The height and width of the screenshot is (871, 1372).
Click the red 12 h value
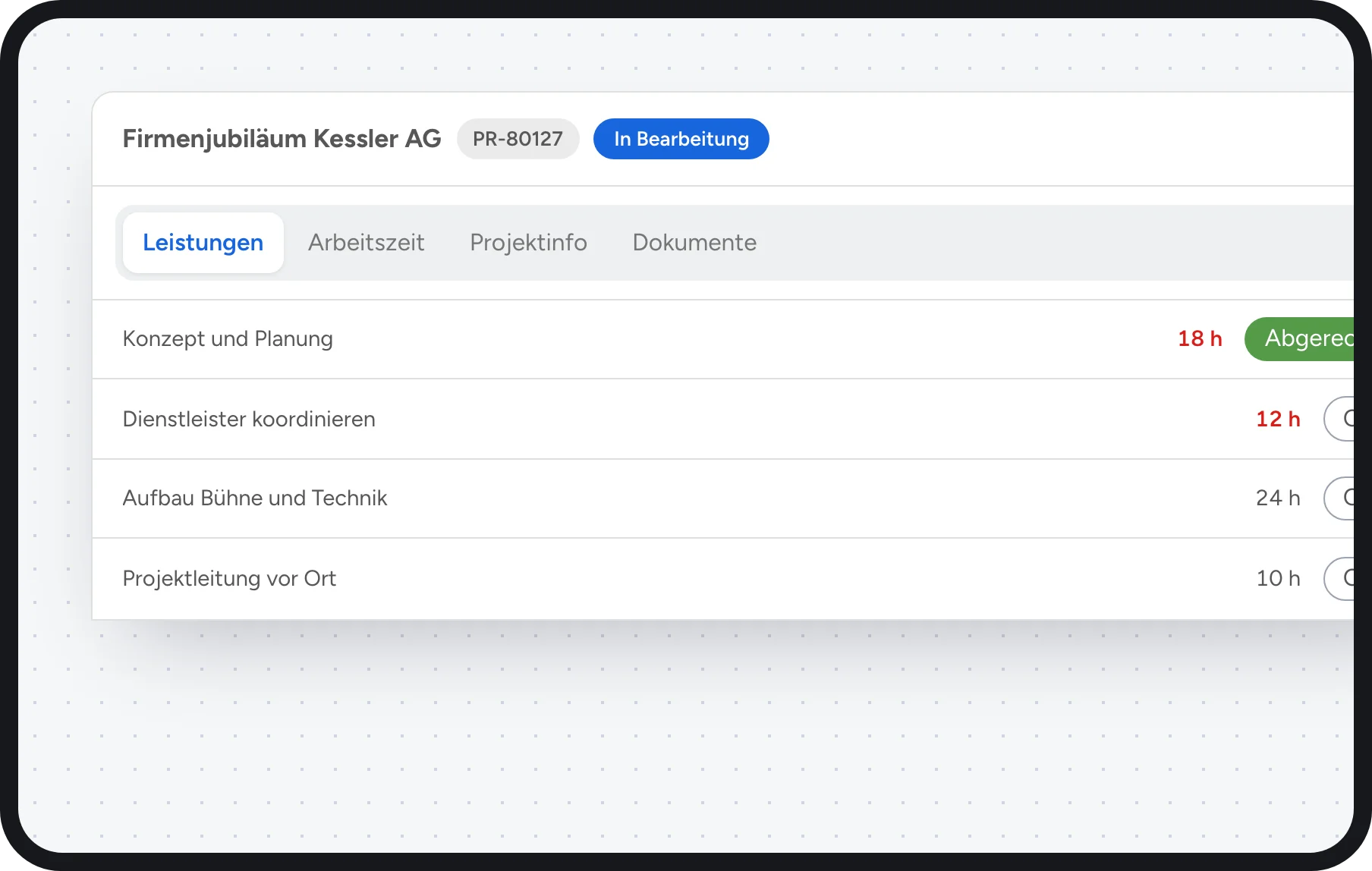(x=1278, y=419)
